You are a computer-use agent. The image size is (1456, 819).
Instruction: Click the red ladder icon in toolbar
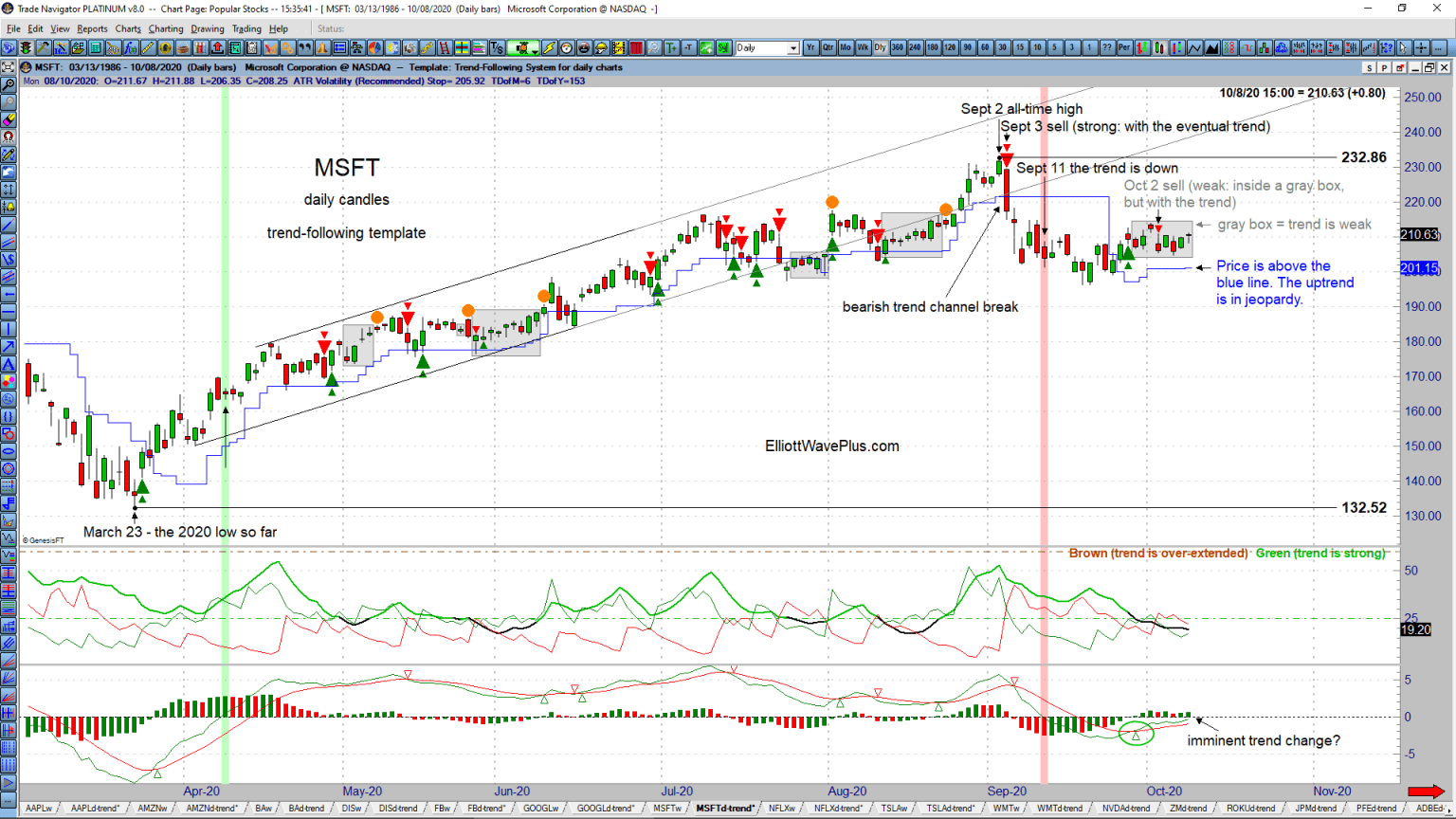pos(444,47)
